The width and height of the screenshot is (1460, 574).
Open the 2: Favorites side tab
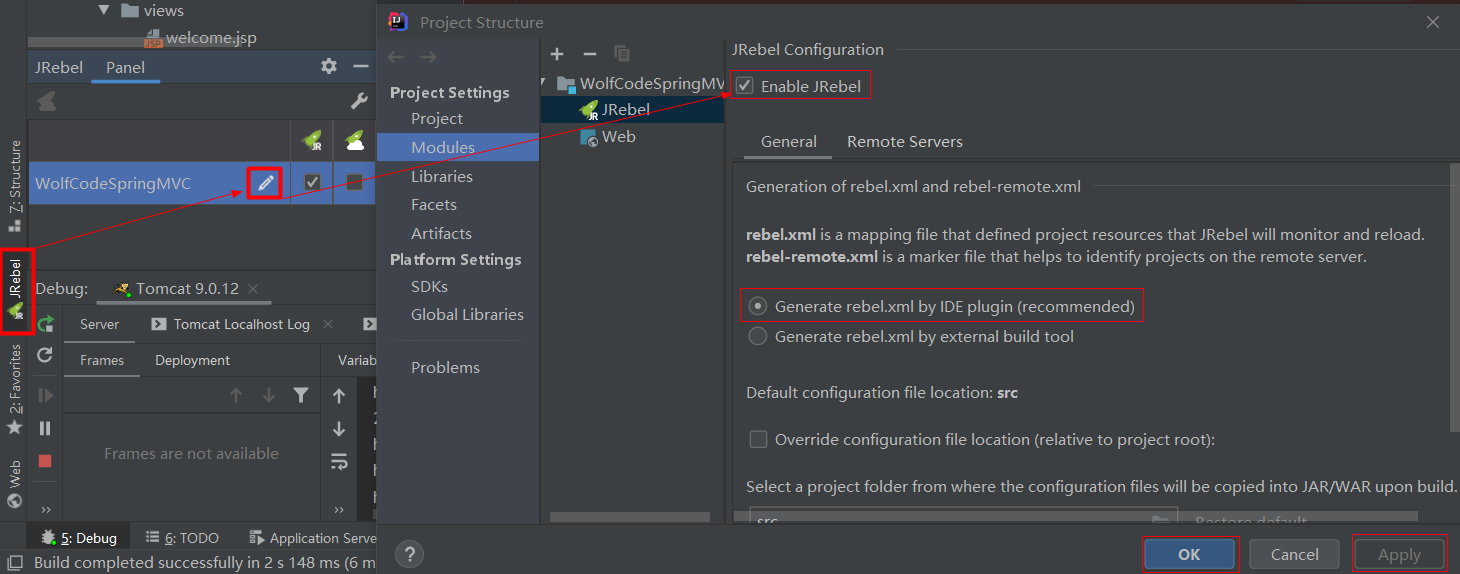14,389
